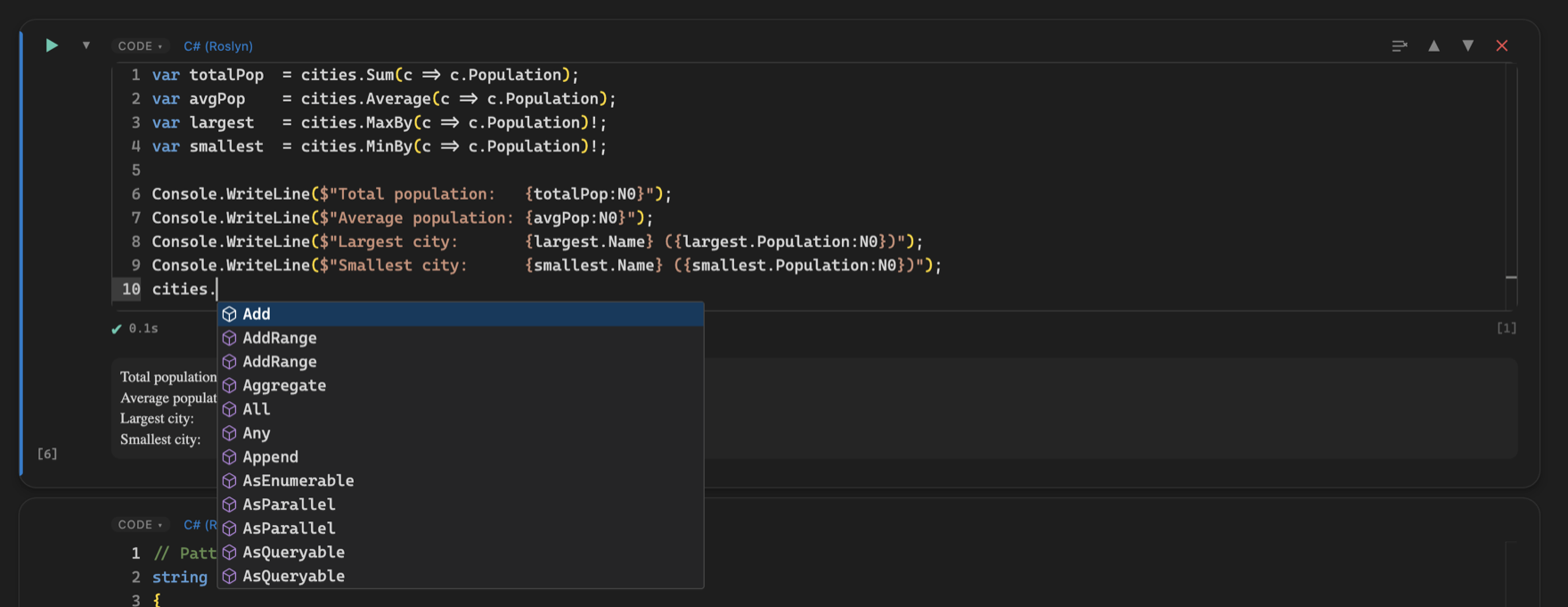1568x607 pixels.
Task: Click the [6] execution count label
Action: click(47, 454)
